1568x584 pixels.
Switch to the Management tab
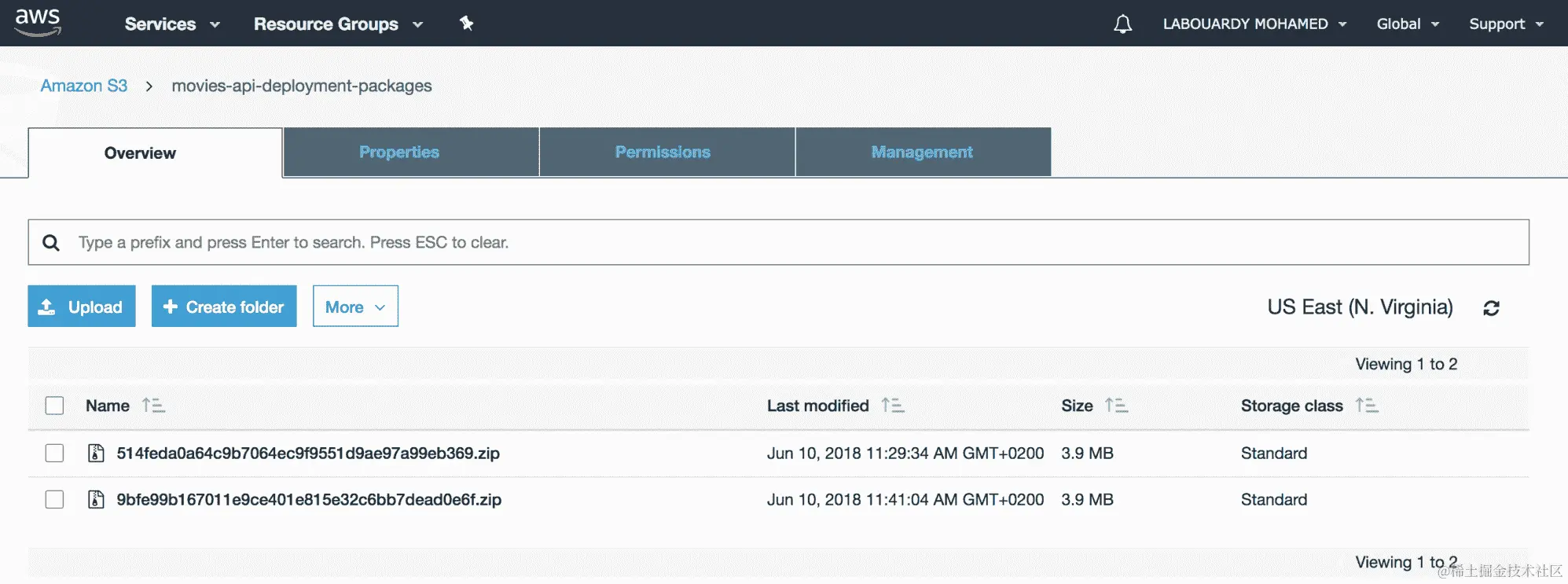coord(924,152)
